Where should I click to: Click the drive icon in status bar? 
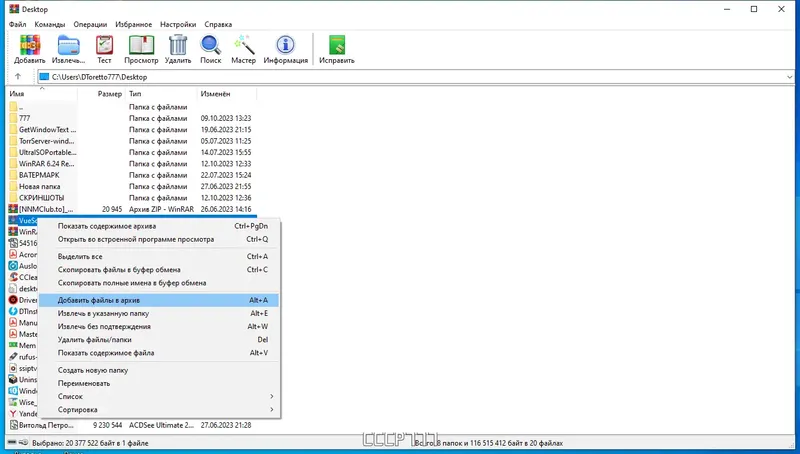pyautogui.click(x=12, y=443)
